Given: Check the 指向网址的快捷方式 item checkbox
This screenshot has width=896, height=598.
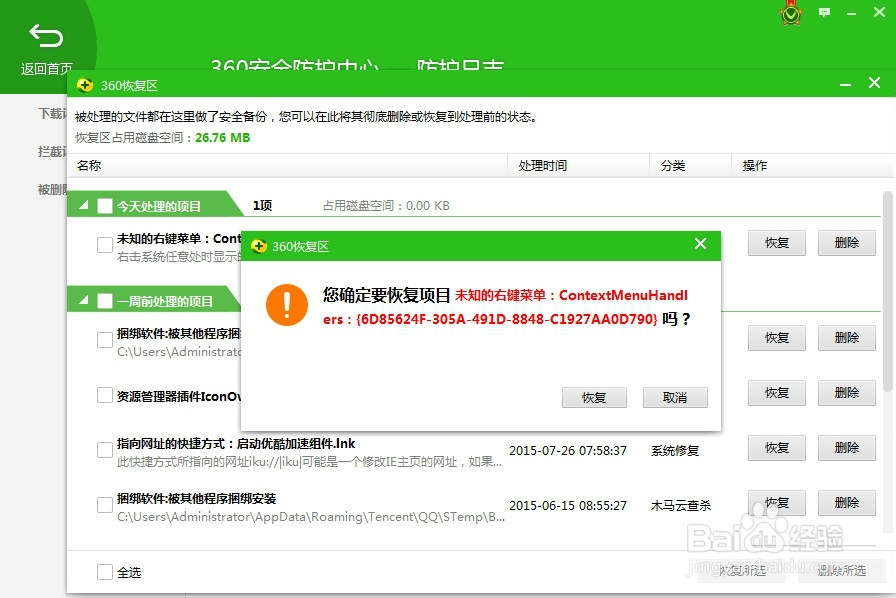Looking at the screenshot, I should tap(105, 450).
